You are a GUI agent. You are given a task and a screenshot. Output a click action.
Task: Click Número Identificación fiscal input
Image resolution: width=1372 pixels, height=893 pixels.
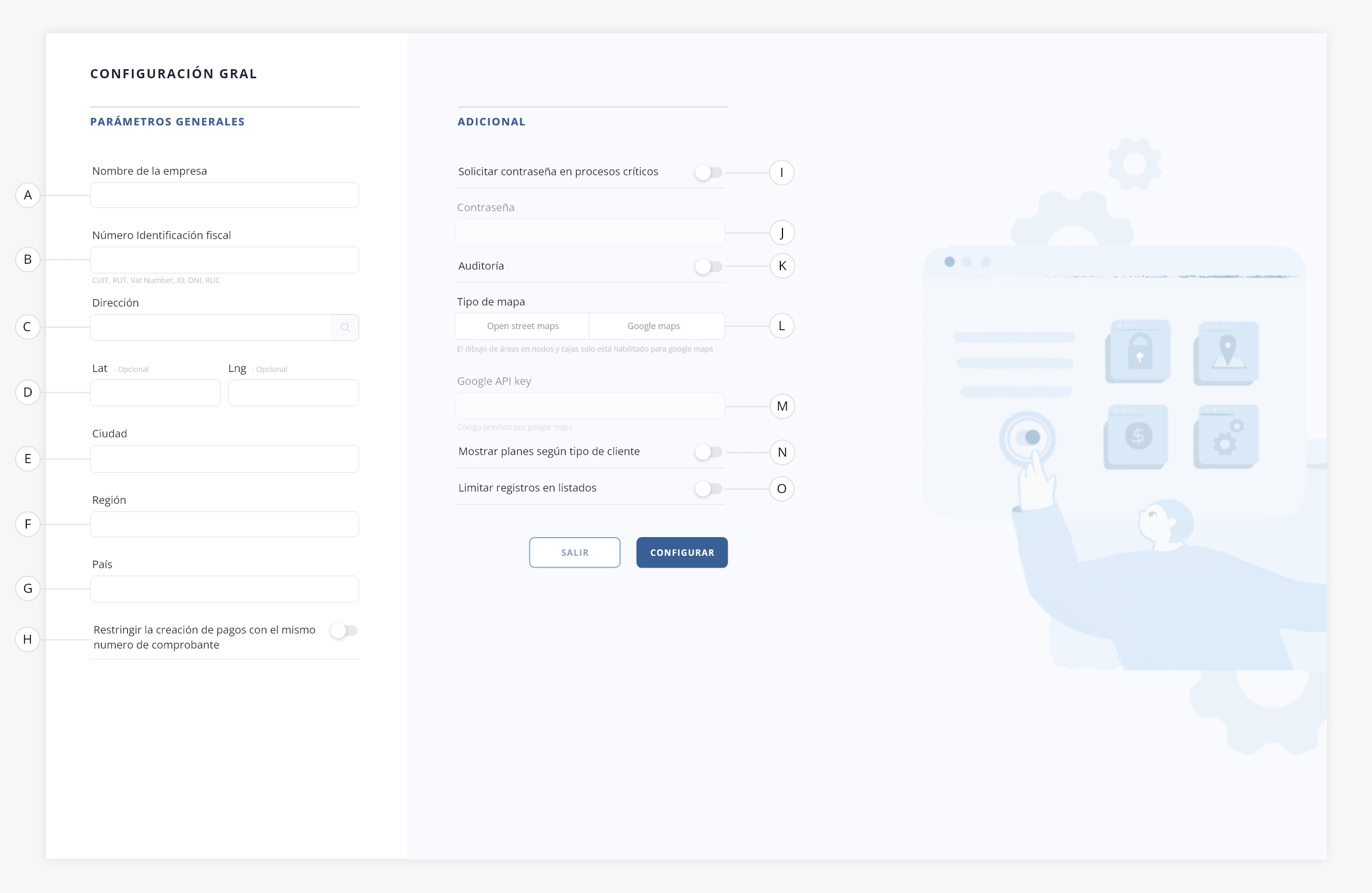point(224,260)
